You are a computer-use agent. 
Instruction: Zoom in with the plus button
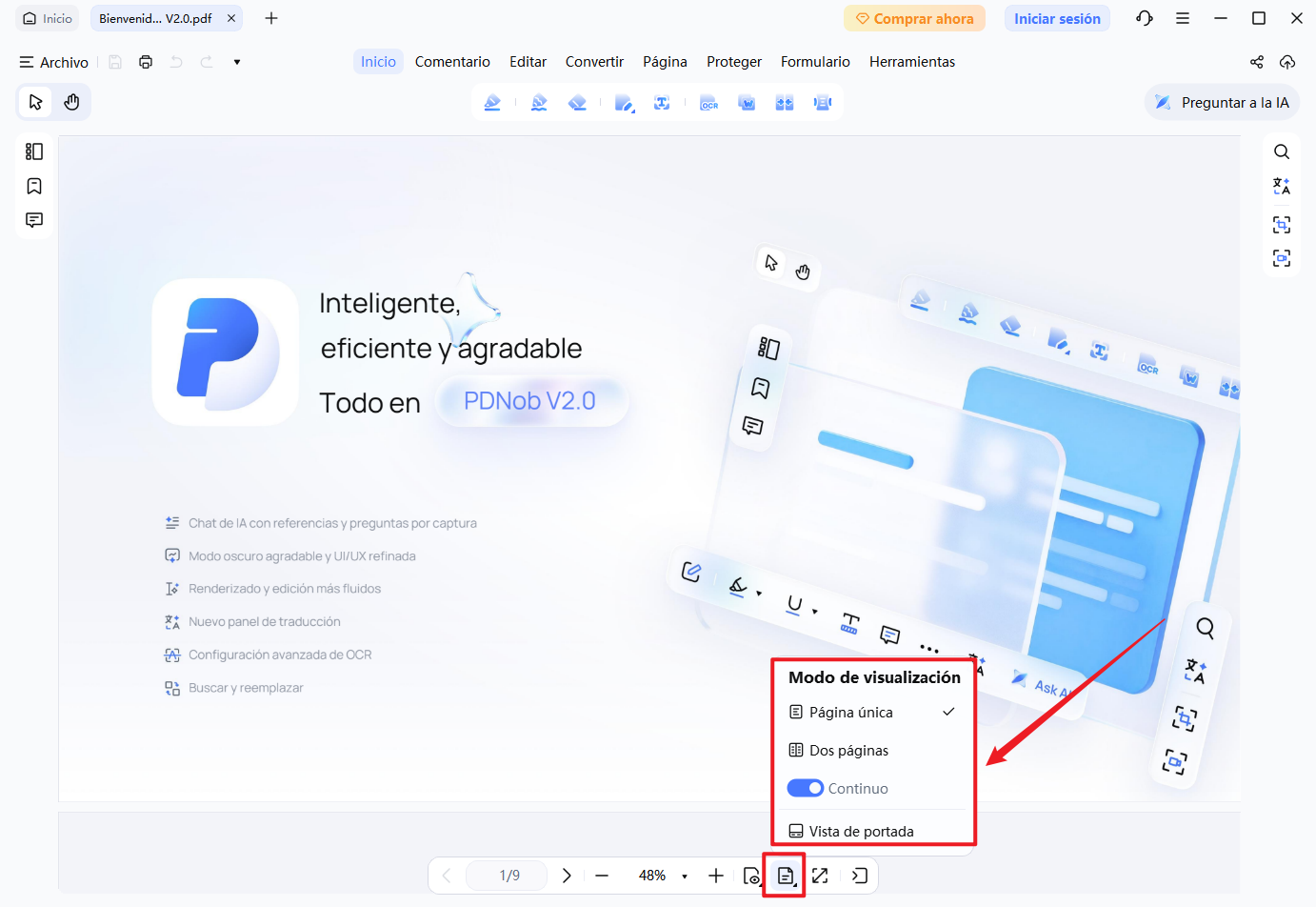716,876
